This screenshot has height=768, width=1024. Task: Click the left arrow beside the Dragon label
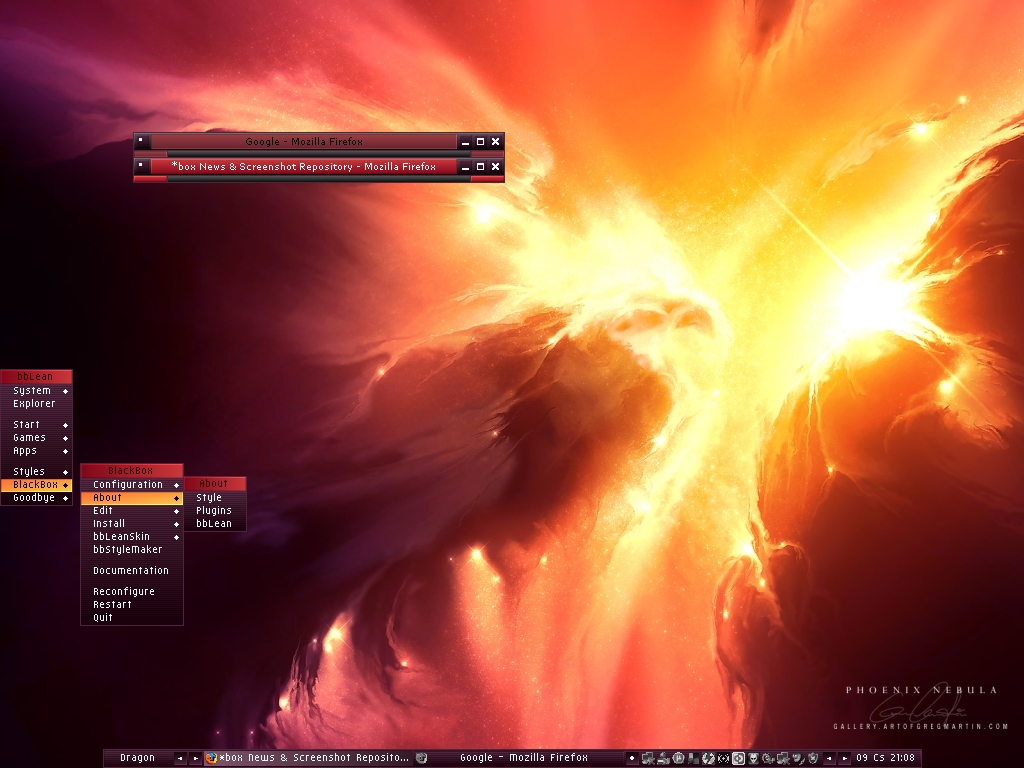click(180, 758)
